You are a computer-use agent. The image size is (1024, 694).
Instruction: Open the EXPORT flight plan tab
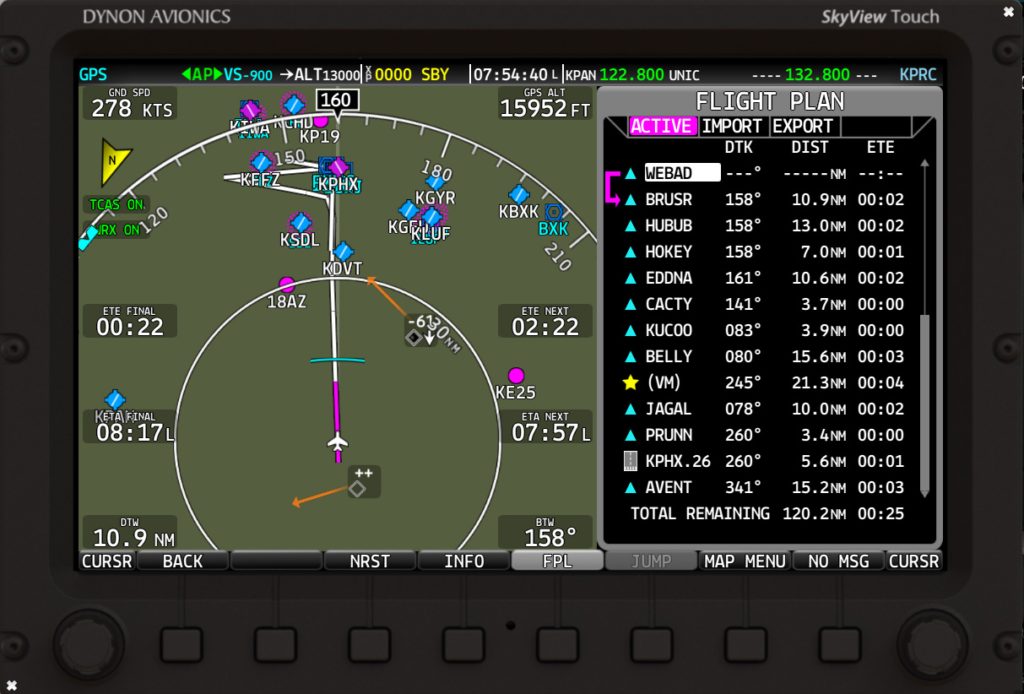802,126
